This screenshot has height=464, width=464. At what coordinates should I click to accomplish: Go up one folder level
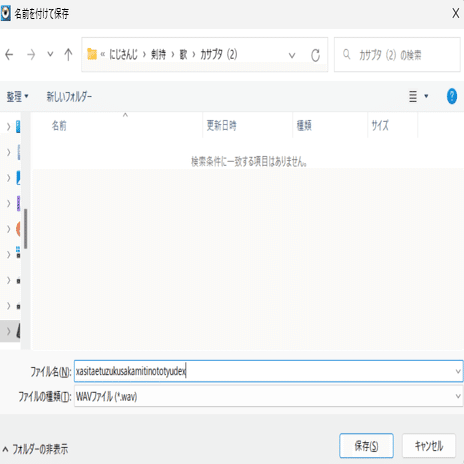68,54
